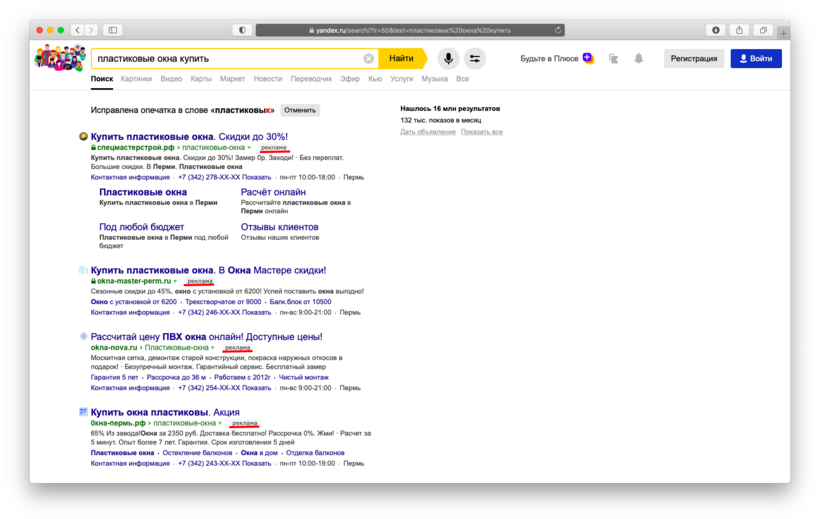Screen dimensions: 820x519
Task: Click favicon of okna-nova.ru result
Action: point(83,336)
